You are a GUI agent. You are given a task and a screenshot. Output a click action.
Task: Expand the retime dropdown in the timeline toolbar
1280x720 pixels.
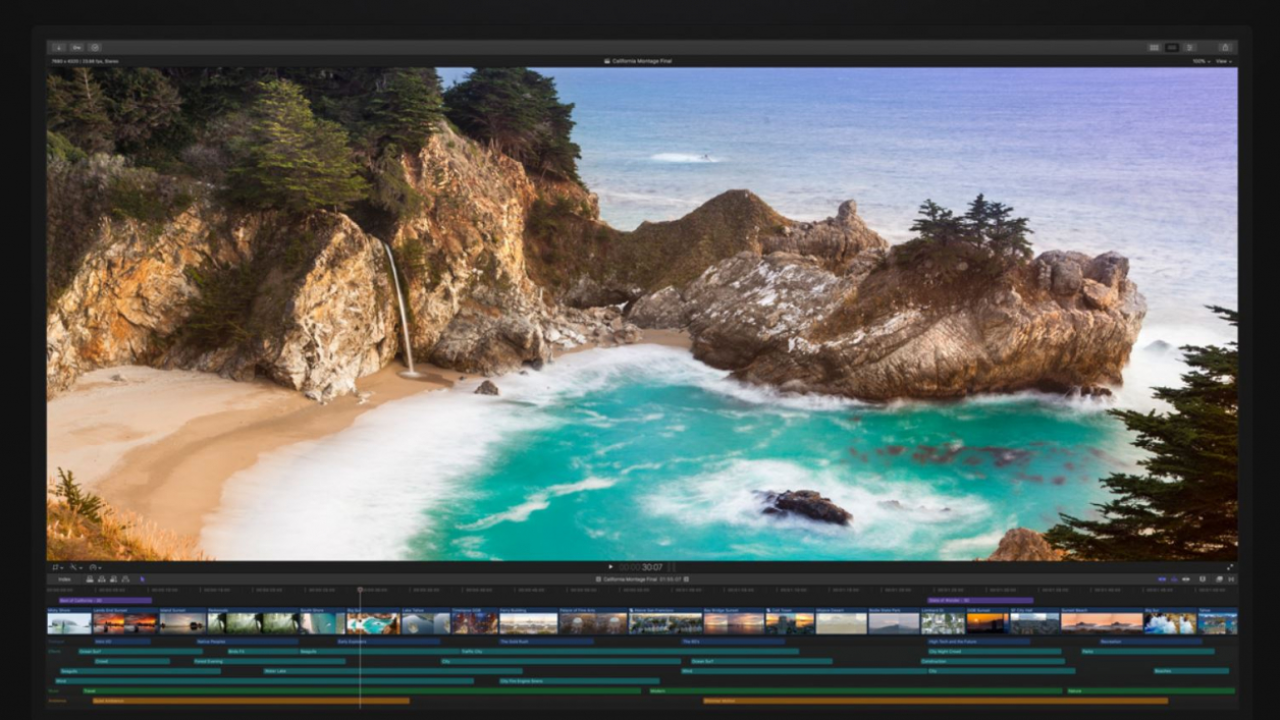(1231, 578)
